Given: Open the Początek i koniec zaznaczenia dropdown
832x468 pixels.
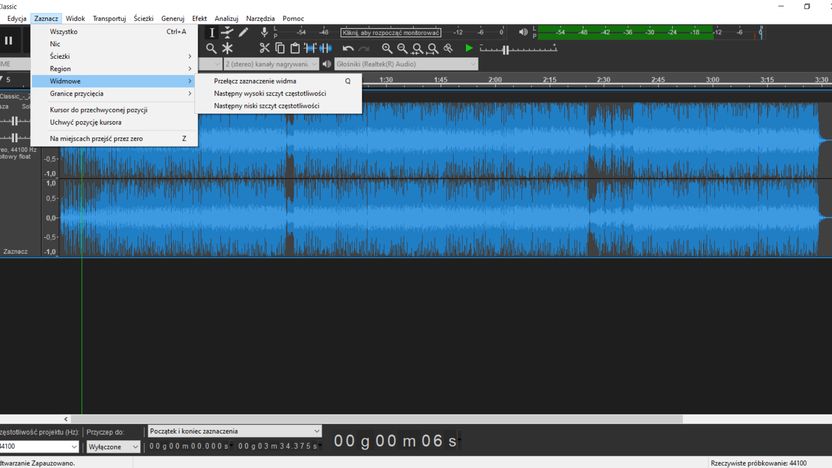Looking at the screenshot, I should pyautogui.click(x=235, y=431).
